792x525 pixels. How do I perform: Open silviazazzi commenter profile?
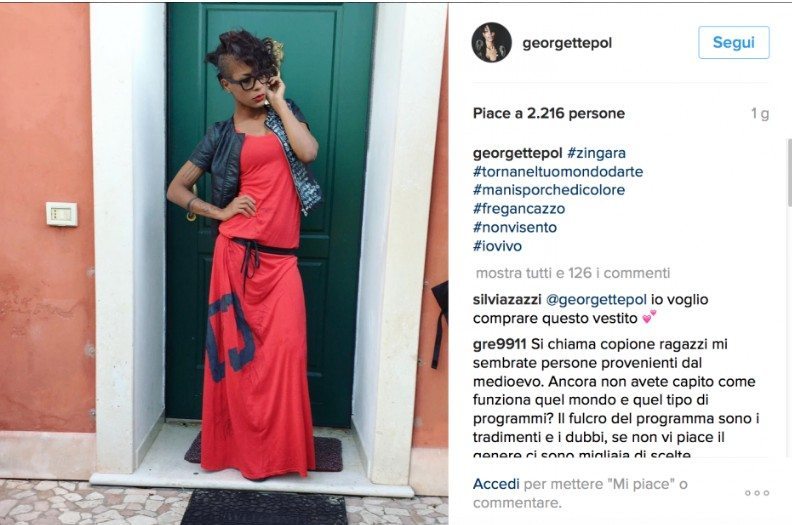507,300
